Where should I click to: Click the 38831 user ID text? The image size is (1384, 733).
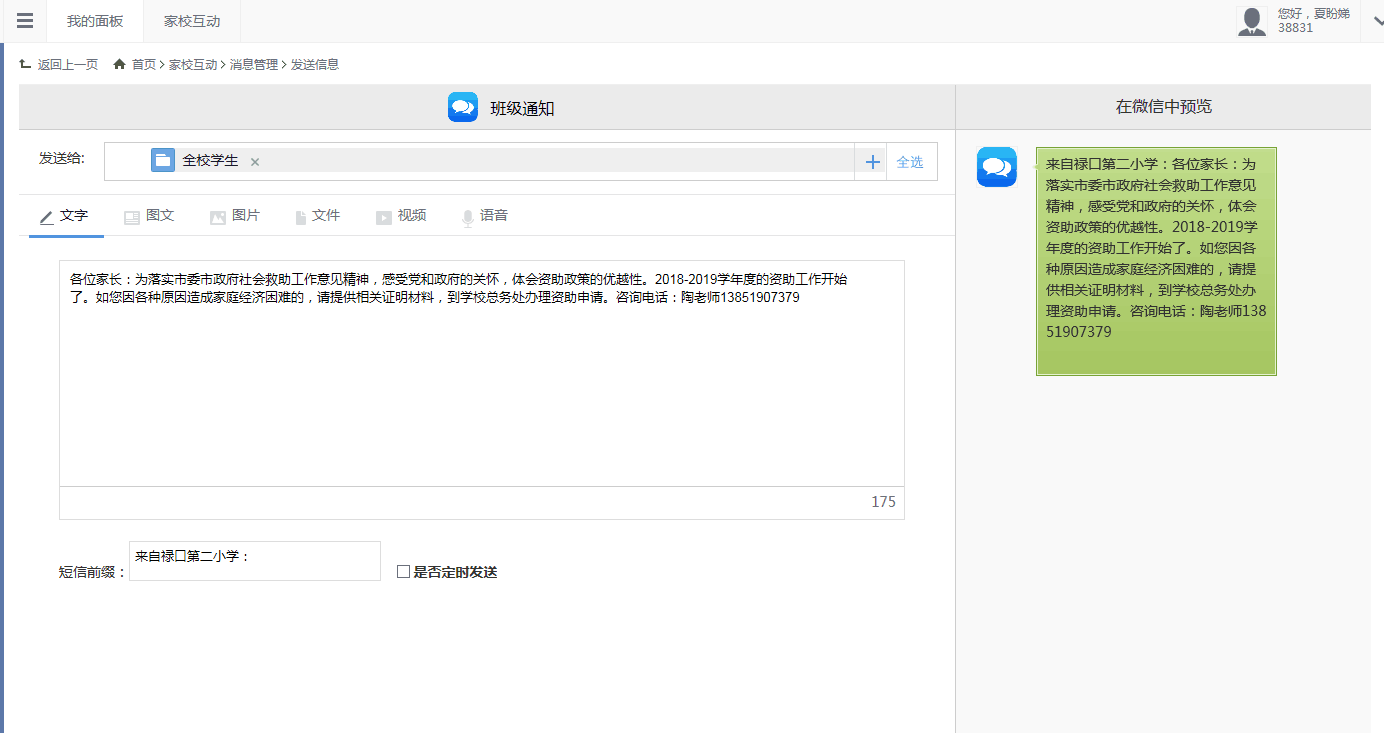1296,28
